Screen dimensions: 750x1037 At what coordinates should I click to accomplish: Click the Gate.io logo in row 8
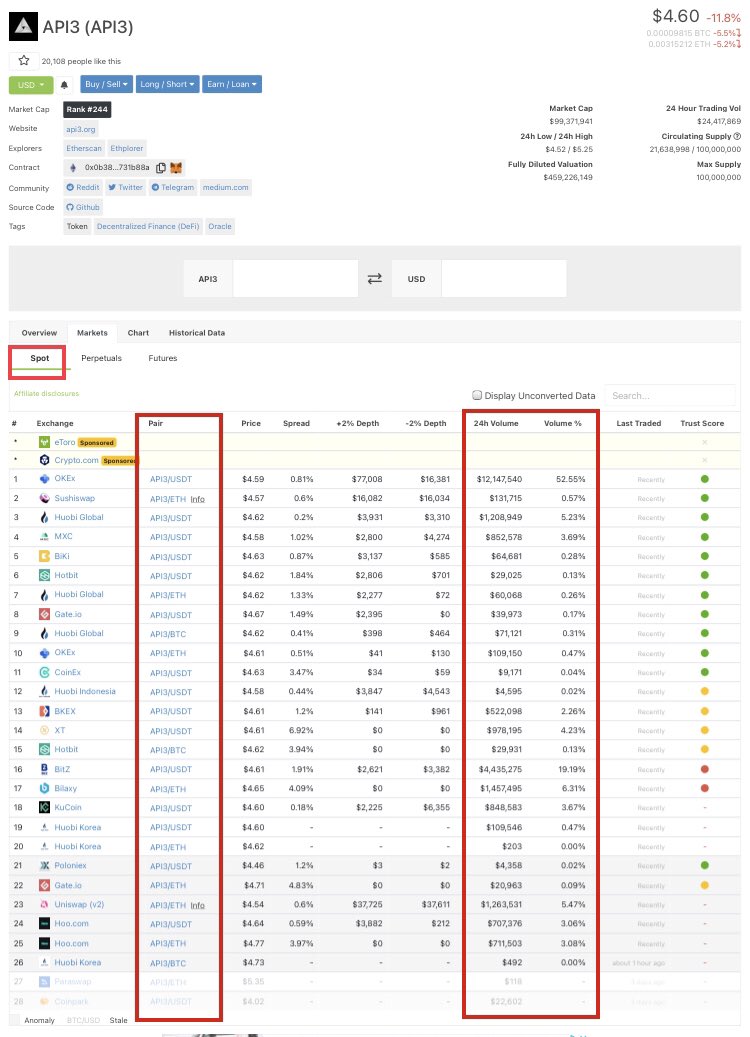[x=44, y=614]
